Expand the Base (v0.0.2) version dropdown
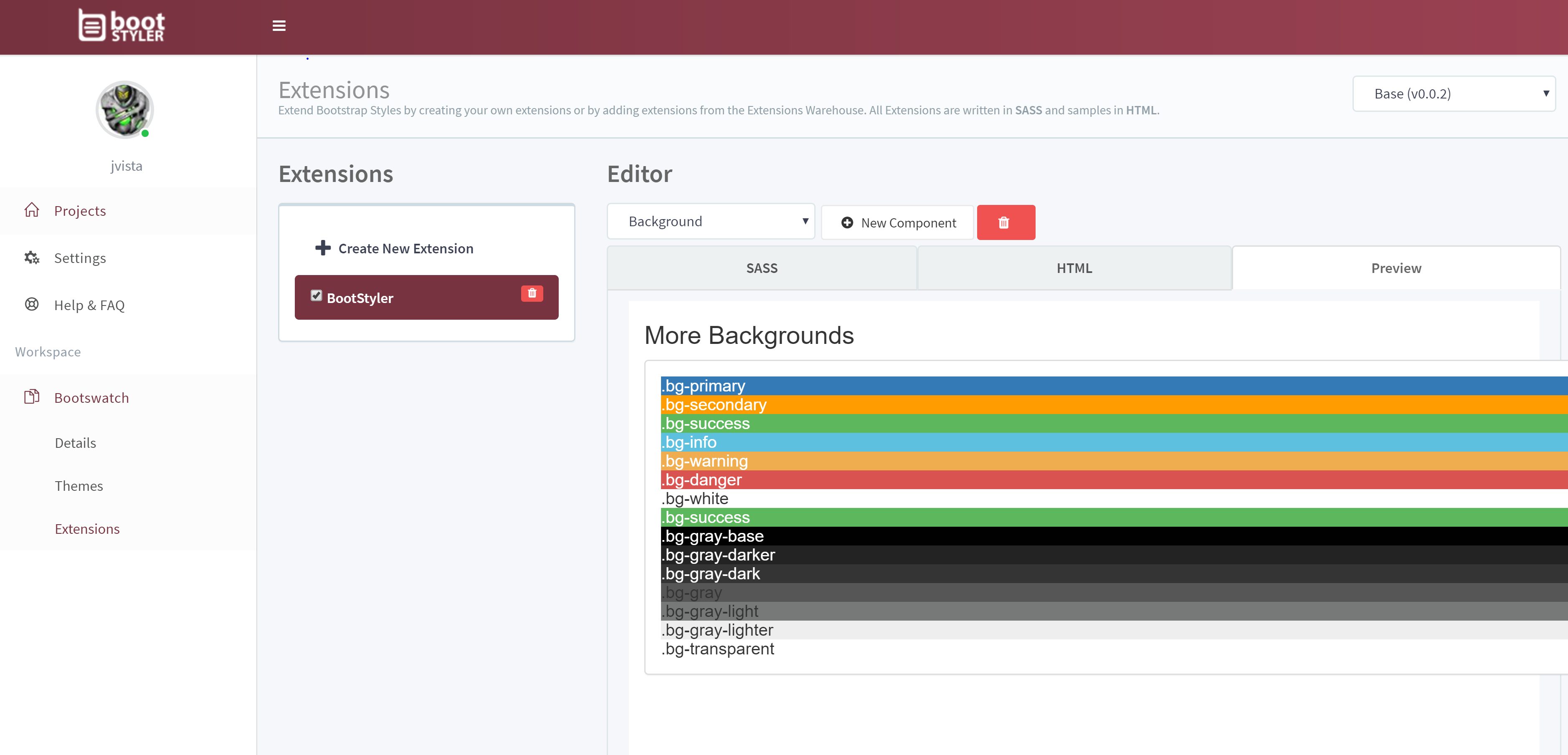The width and height of the screenshot is (1568, 755). [1453, 93]
